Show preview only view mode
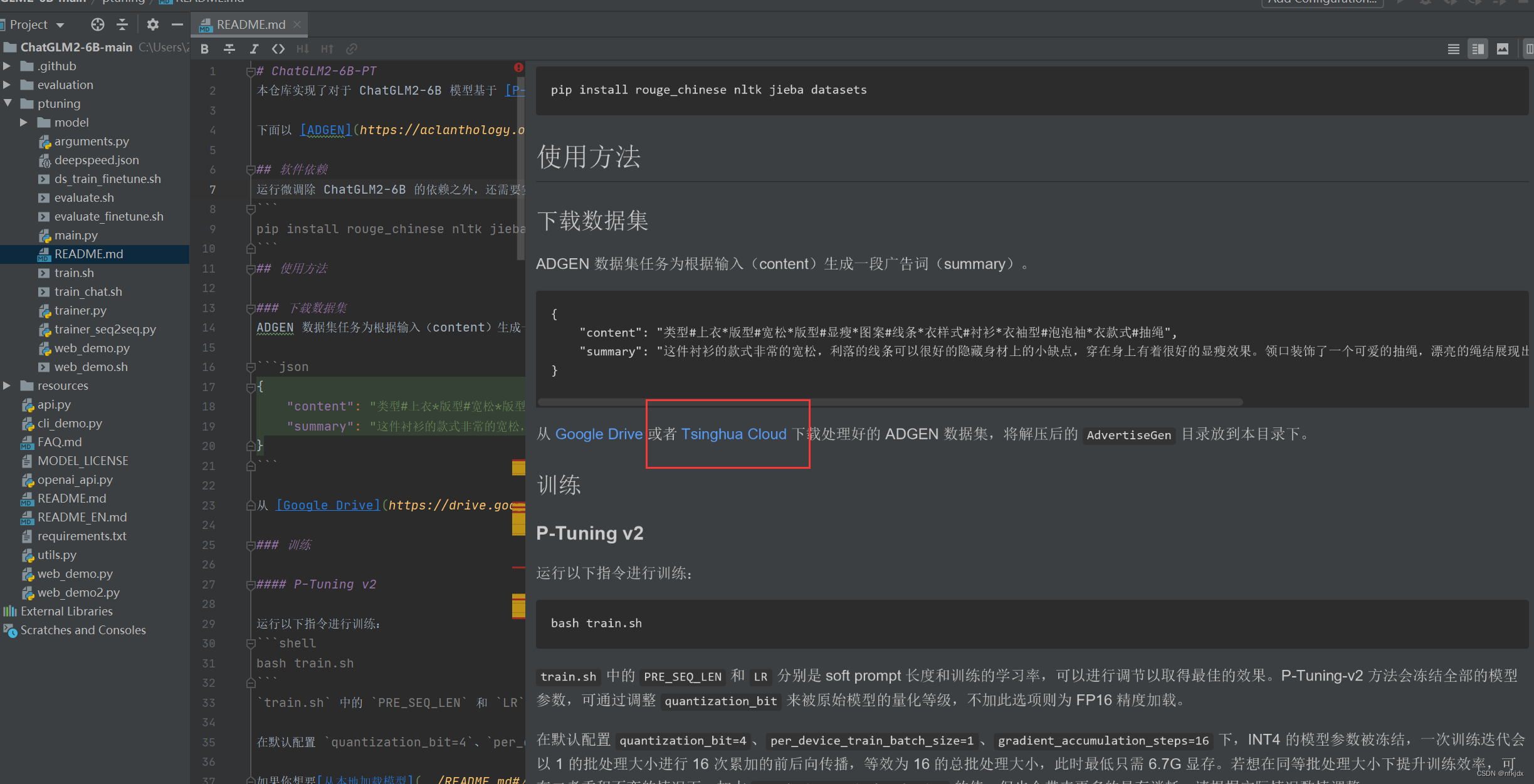This screenshot has width=1534, height=784. point(1503,49)
